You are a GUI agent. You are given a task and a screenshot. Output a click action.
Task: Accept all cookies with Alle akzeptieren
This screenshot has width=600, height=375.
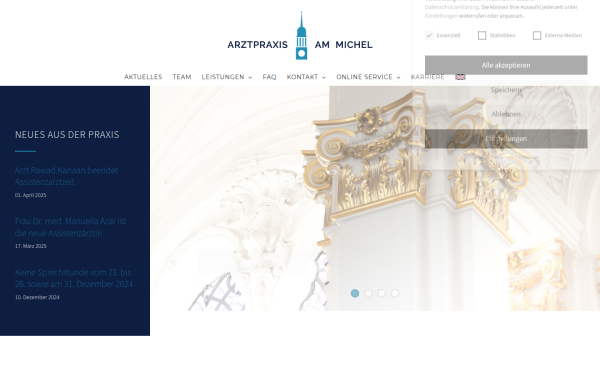click(506, 65)
